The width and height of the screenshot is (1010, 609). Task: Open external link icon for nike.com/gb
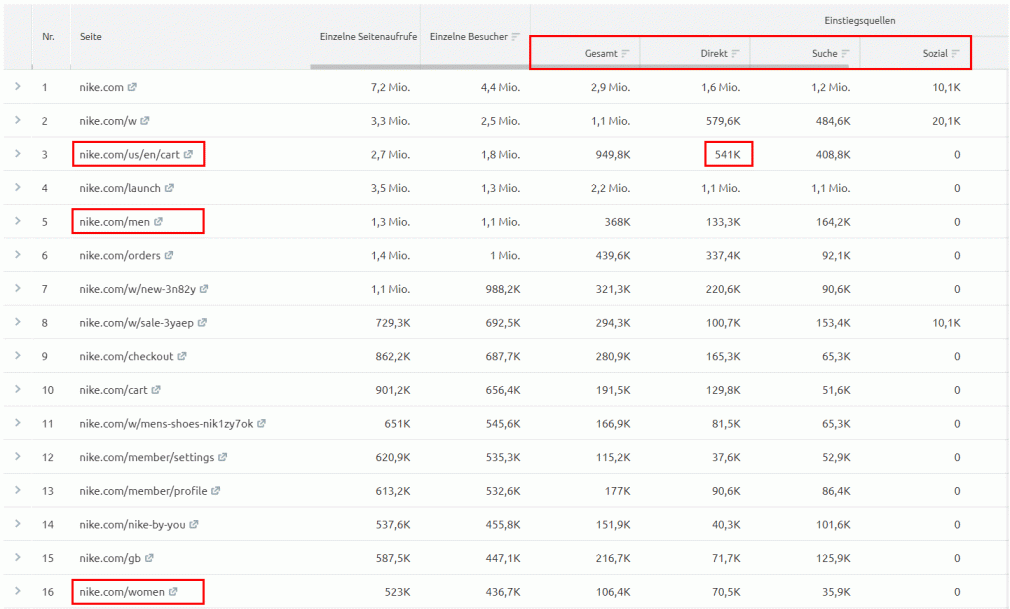[x=149, y=557]
